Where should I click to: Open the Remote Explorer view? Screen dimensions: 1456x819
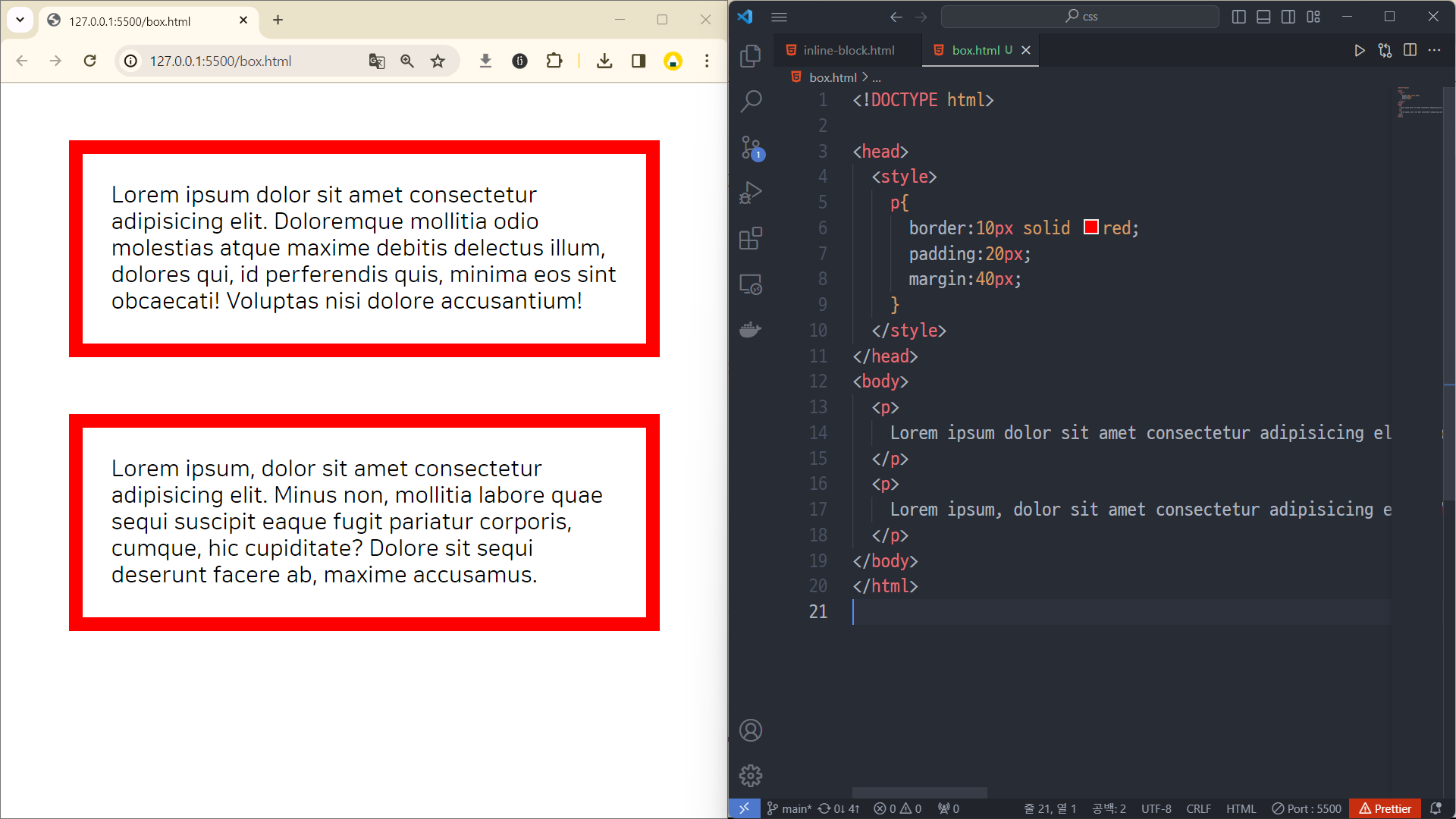tap(750, 284)
